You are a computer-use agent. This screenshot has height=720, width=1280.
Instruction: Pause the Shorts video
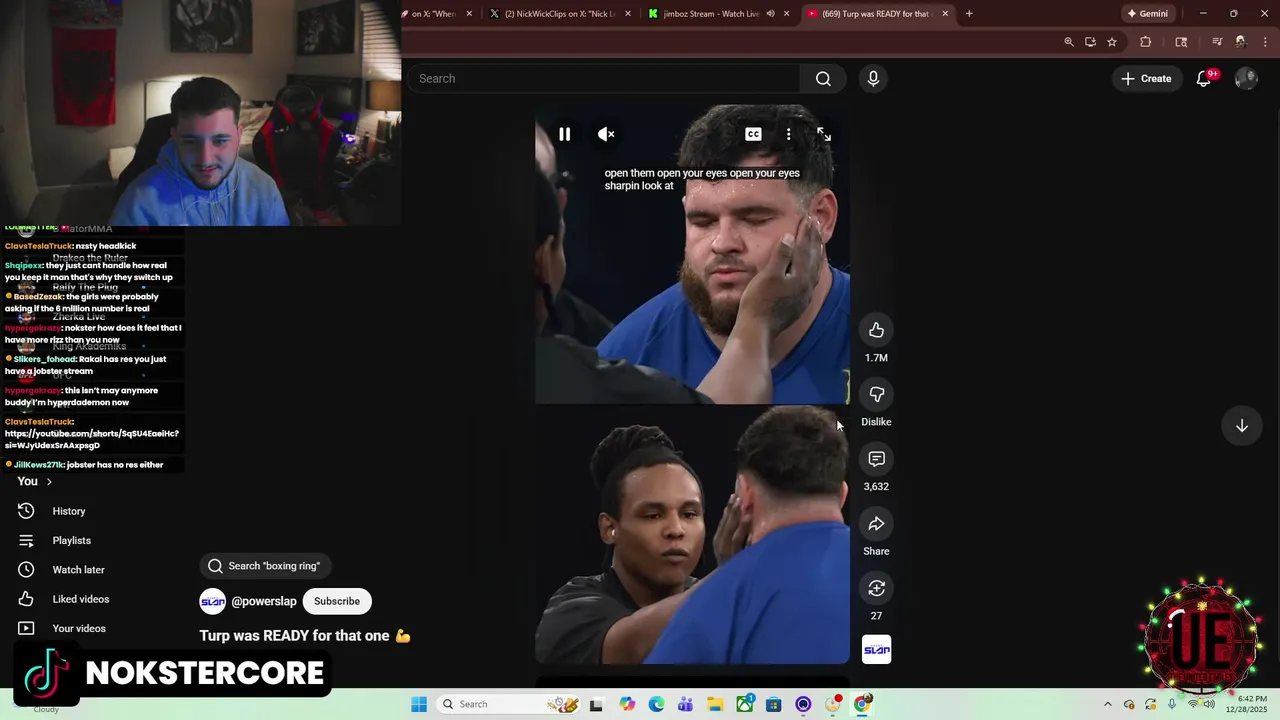tap(564, 134)
